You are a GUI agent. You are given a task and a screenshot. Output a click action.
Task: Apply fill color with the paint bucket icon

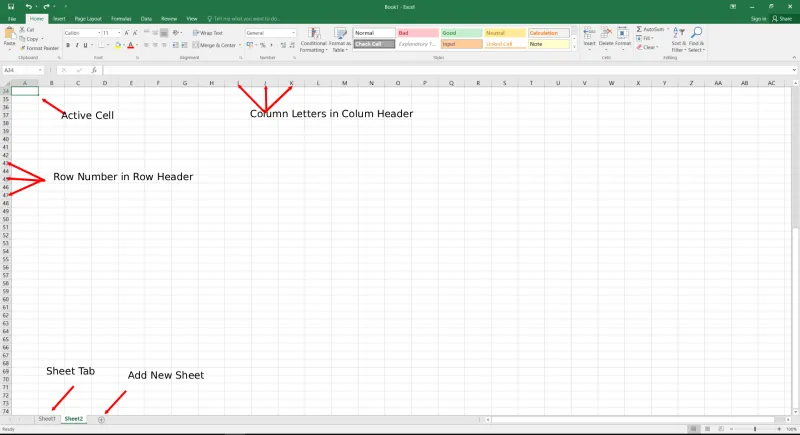coord(118,45)
